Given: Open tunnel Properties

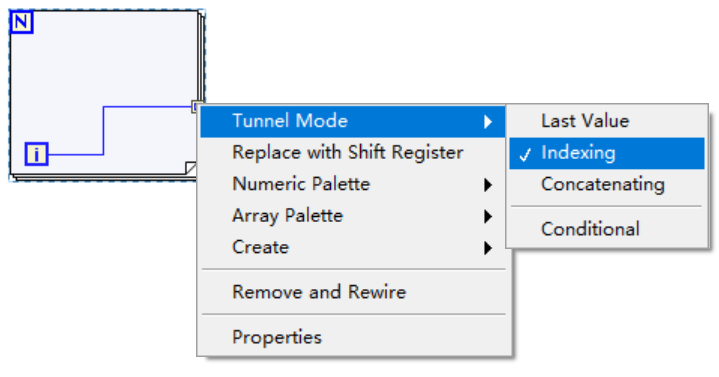Looking at the screenshot, I should point(353,337).
